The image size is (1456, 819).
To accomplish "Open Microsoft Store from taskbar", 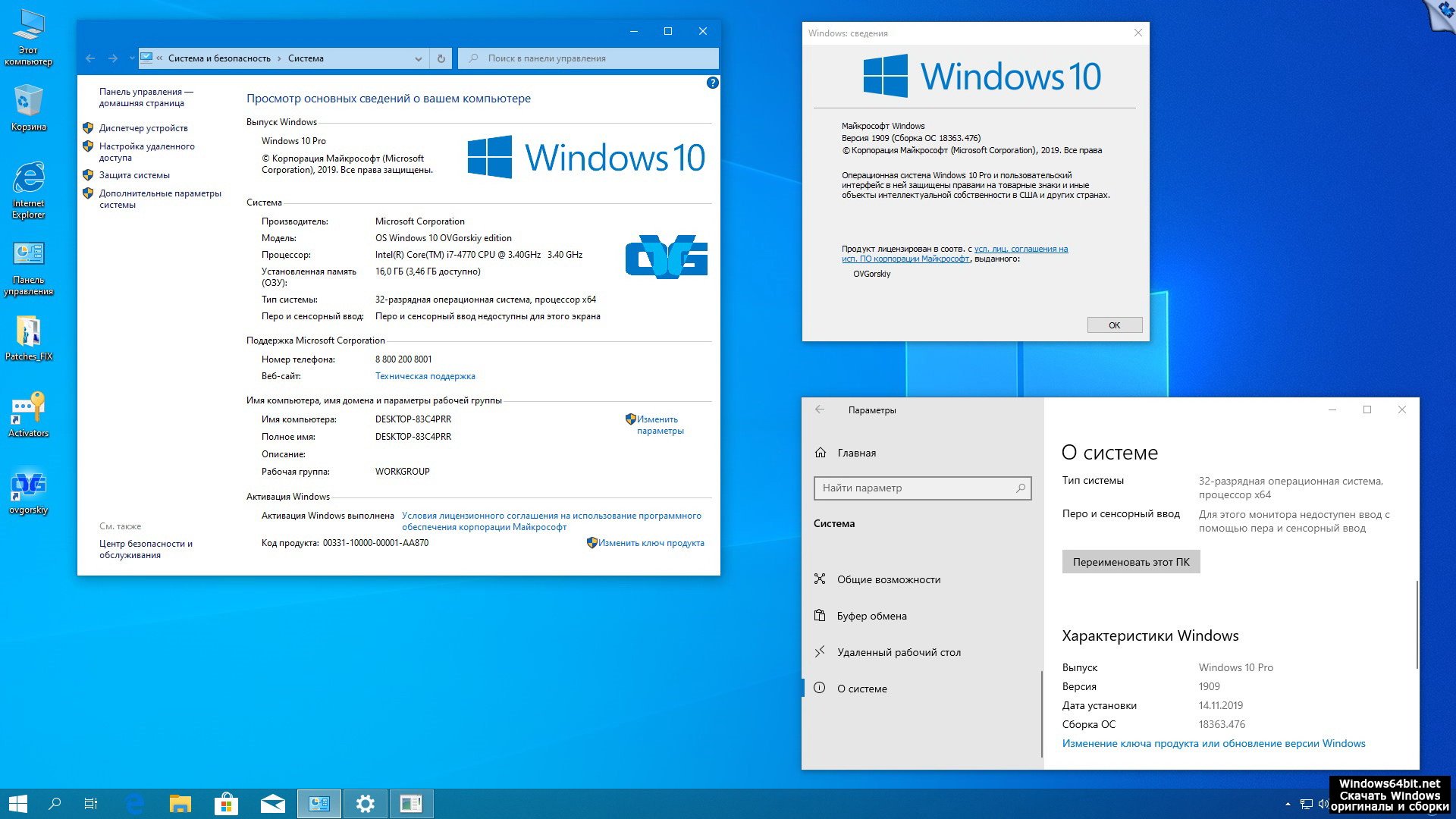I will pos(226,804).
